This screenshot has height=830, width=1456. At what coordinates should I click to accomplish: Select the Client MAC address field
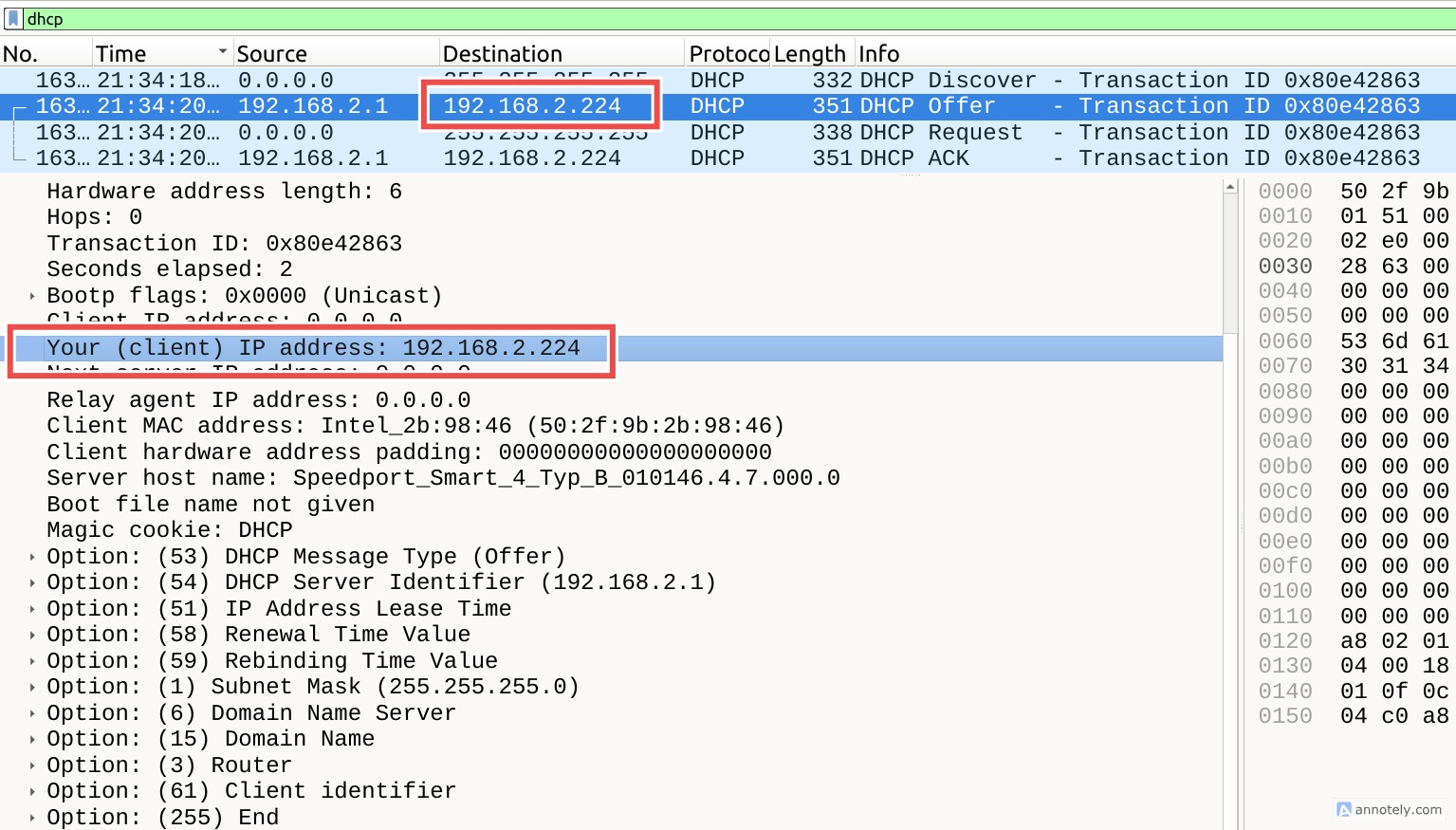415,426
